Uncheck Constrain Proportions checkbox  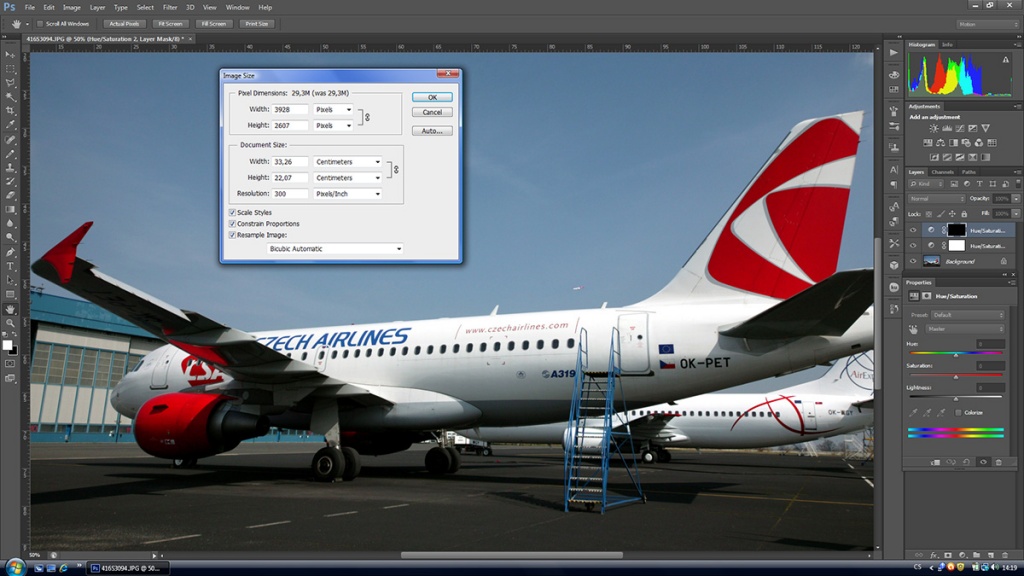click(x=232, y=223)
